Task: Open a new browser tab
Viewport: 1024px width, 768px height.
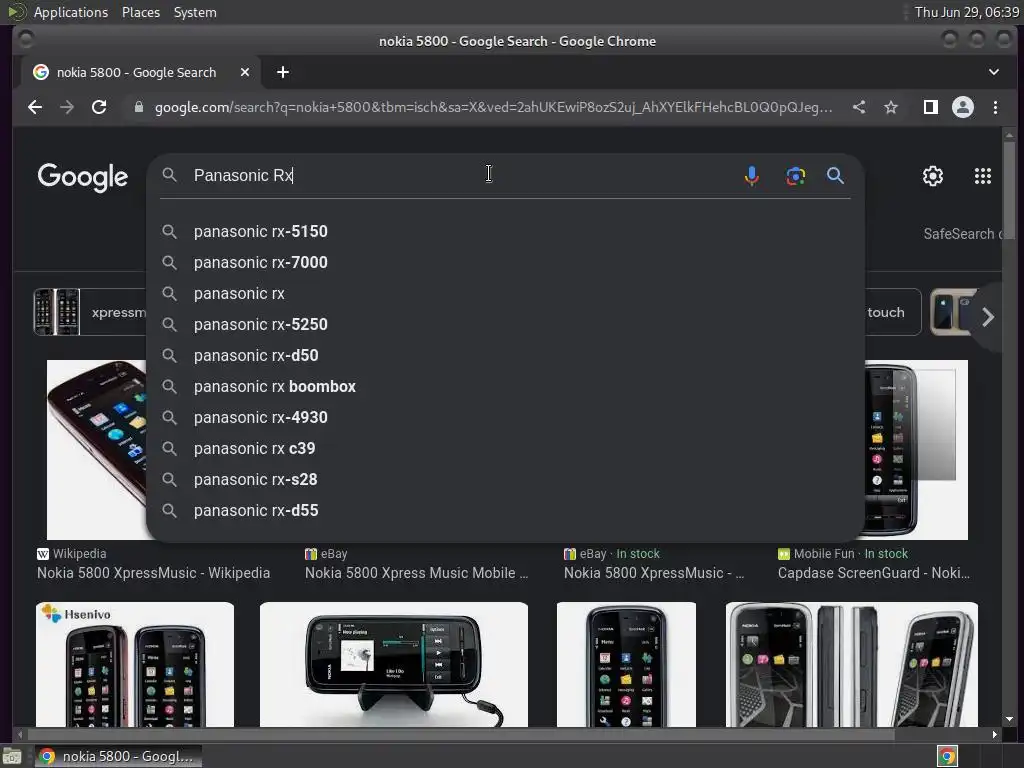Action: 283,72
